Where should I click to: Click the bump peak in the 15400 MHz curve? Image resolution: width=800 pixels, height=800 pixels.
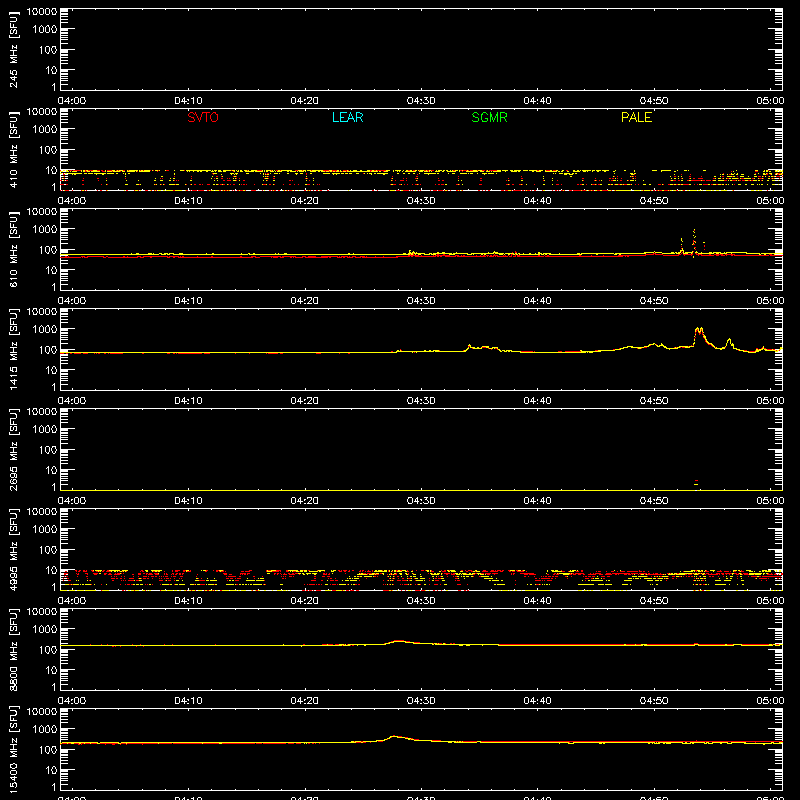[394, 736]
